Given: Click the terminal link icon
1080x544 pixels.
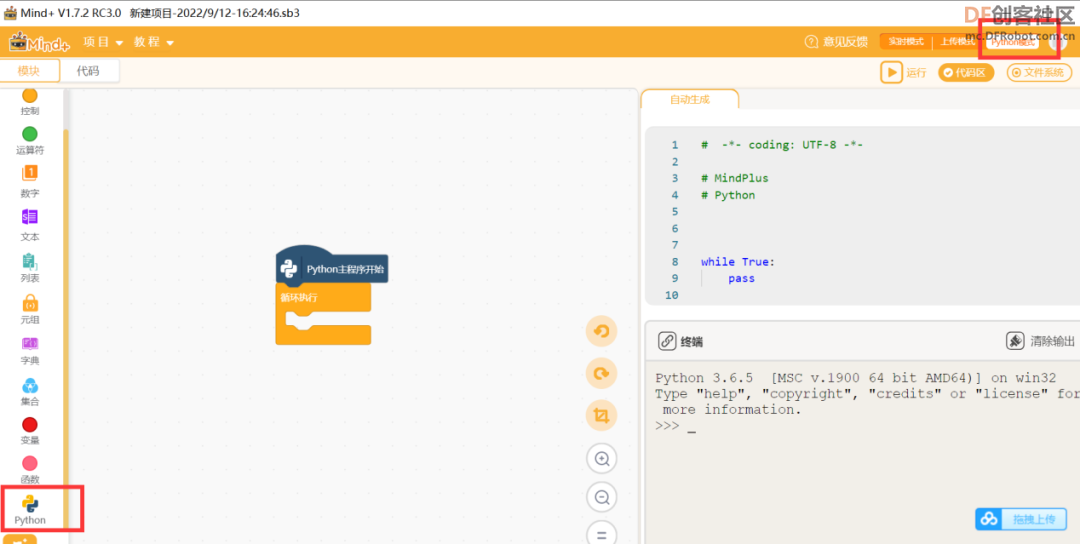Looking at the screenshot, I should pos(667,342).
